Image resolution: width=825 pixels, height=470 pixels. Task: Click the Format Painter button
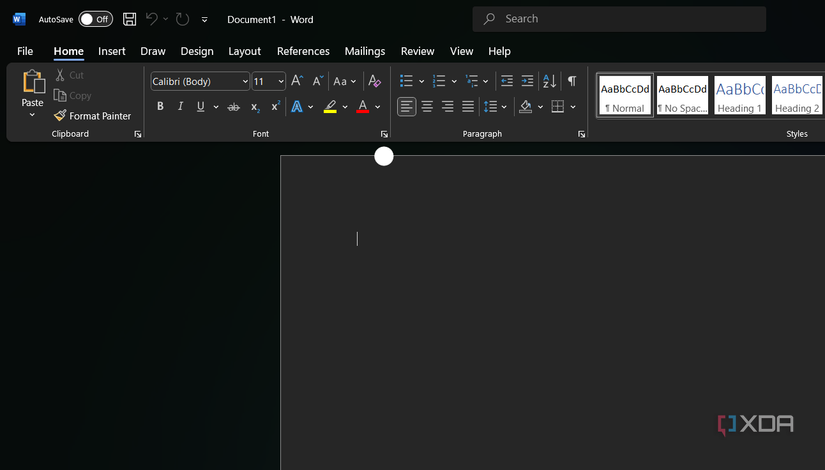[93, 116]
